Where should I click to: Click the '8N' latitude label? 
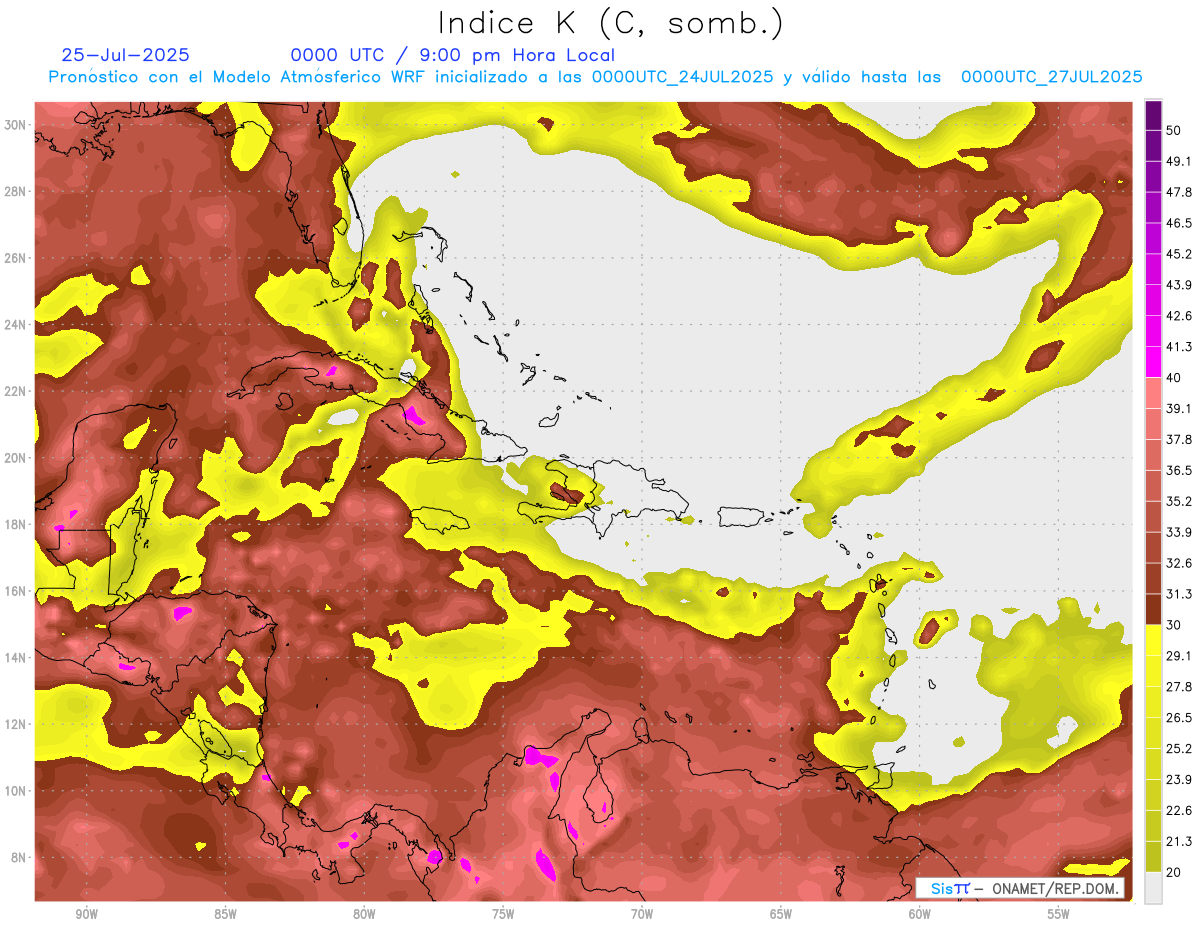click(19, 858)
